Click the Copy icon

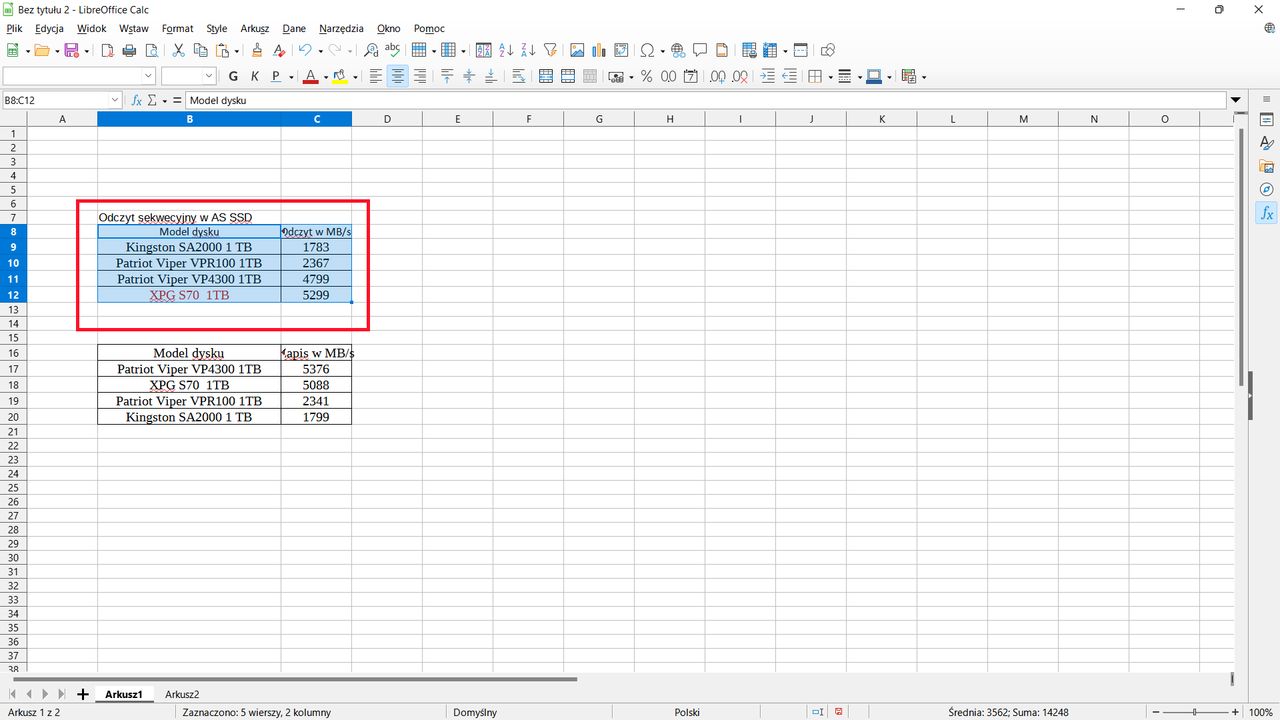tap(200, 50)
